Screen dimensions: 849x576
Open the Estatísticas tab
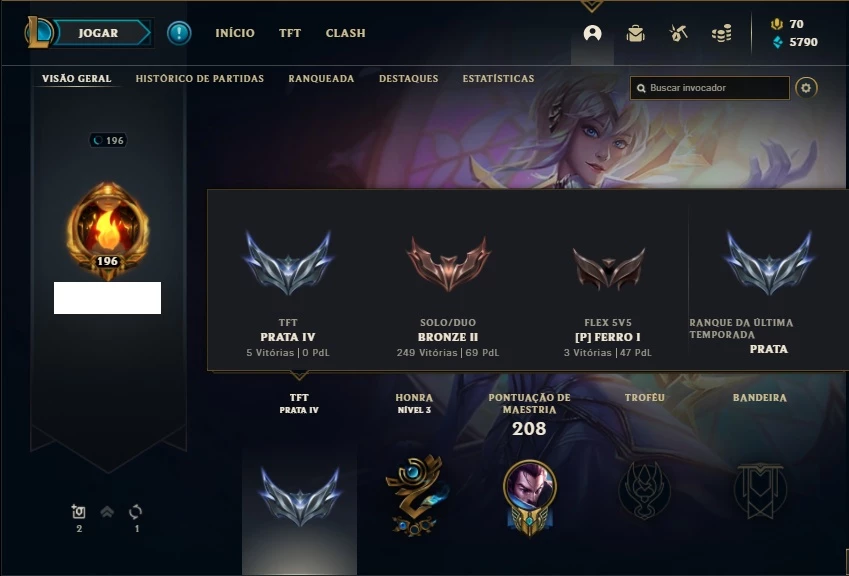pyautogui.click(x=498, y=78)
